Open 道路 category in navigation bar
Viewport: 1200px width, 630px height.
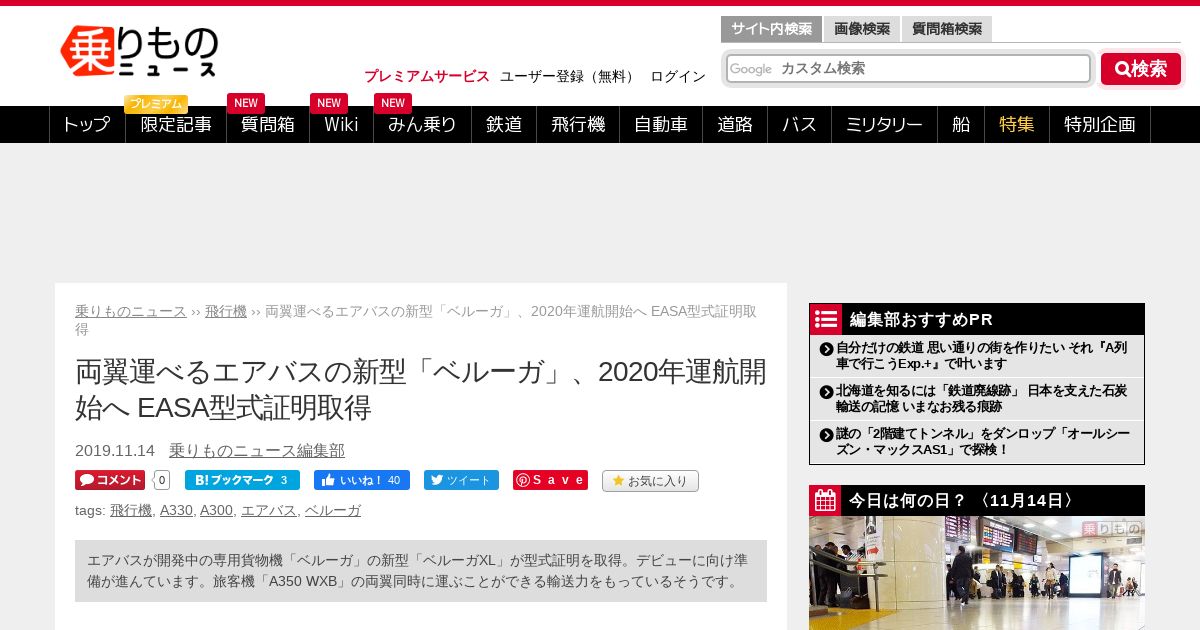point(735,124)
